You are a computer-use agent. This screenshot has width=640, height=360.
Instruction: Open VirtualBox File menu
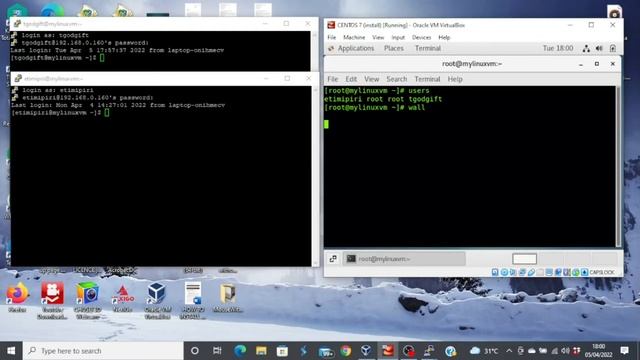pyautogui.click(x=331, y=37)
